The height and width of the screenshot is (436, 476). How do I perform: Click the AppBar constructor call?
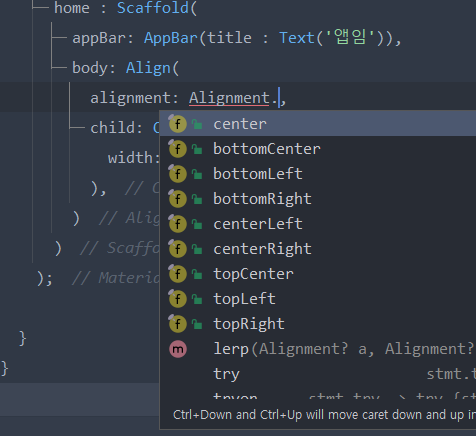coord(171,38)
